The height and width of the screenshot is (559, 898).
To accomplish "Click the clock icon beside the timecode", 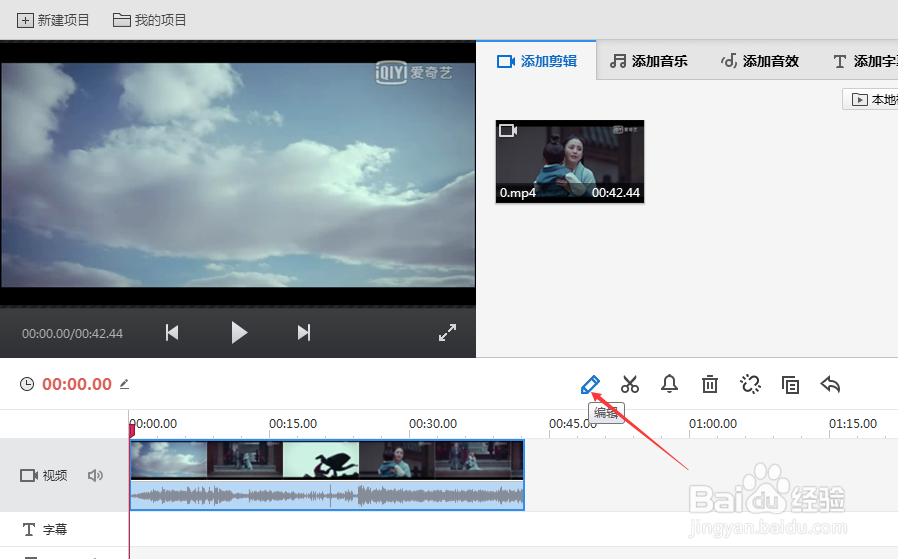I will click(27, 384).
